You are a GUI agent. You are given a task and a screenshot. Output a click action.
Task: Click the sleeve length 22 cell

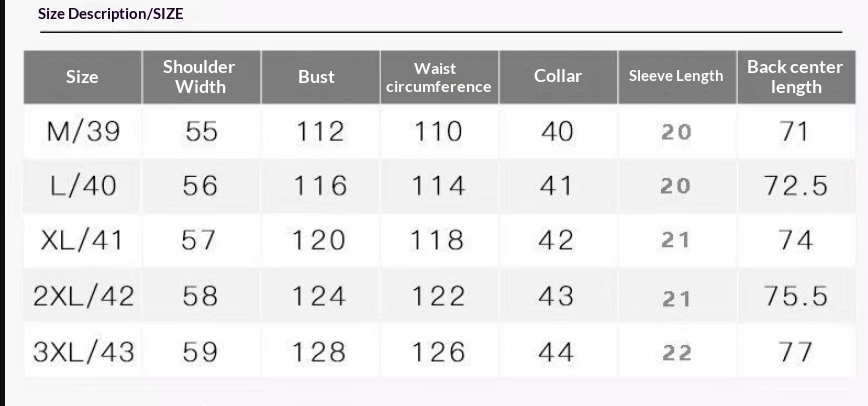click(x=676, y=352)
